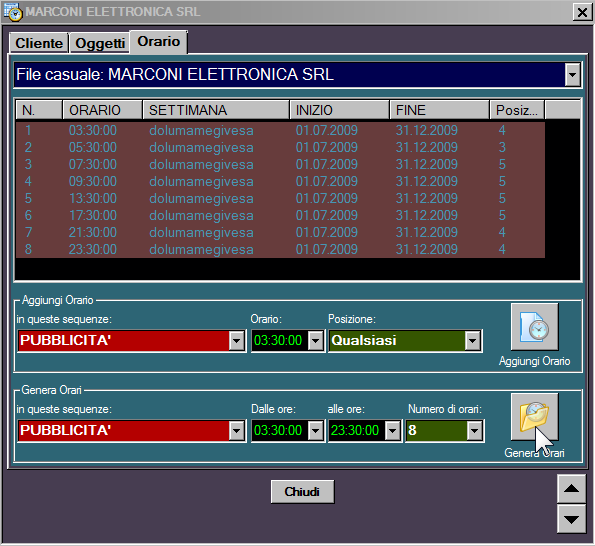Open the Numero di orari dropdown
This screenshot has width=595, height=546.
(x=474, y=431)
